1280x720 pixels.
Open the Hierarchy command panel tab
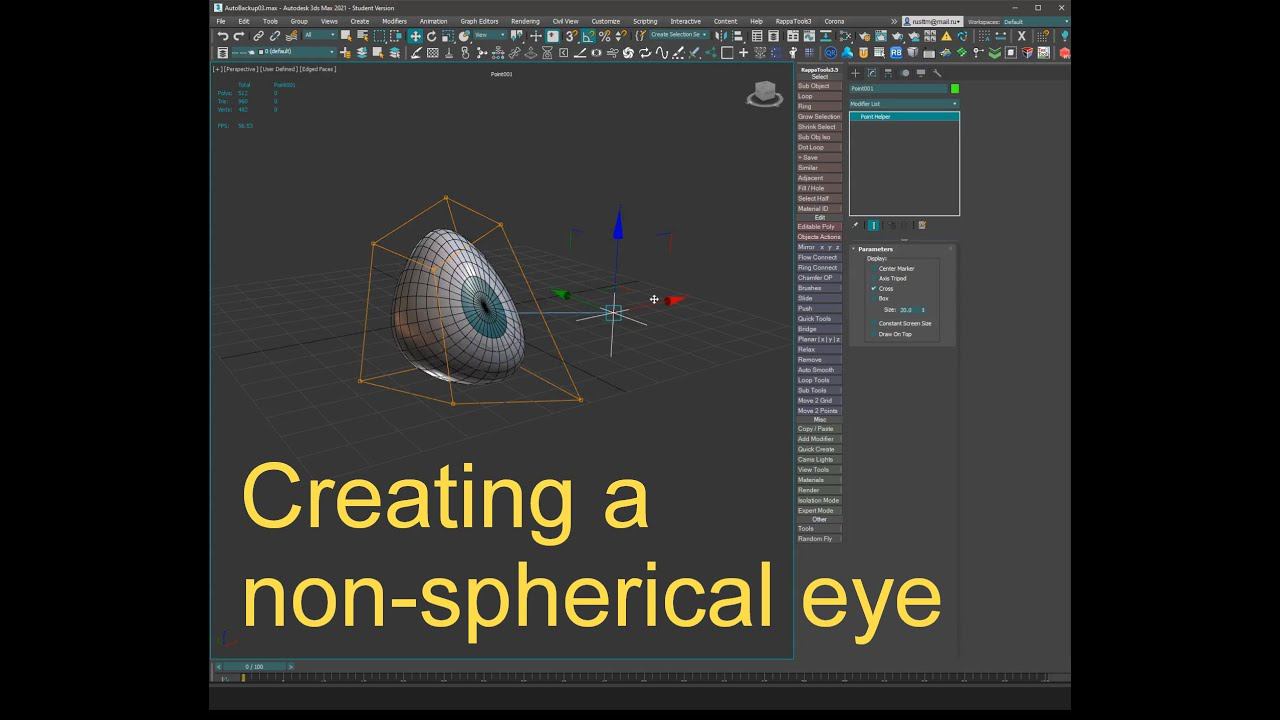tap(888, 73)
